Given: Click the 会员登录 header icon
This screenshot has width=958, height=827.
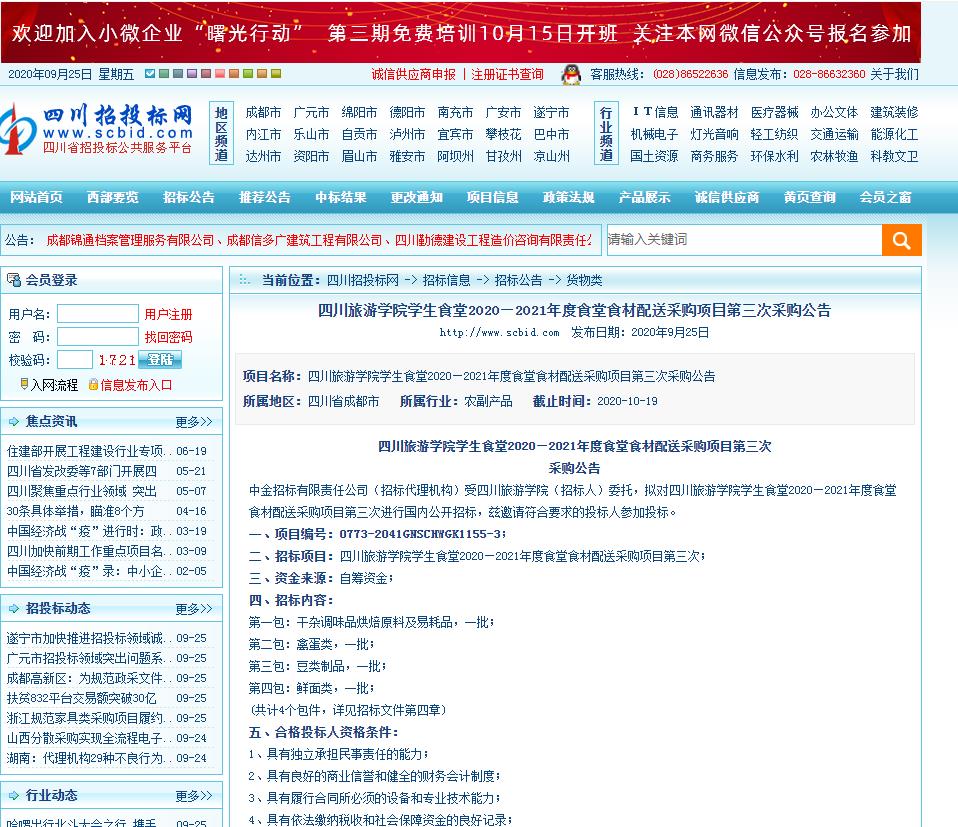Looking at the screenshot, I should [x=13, y=280].
